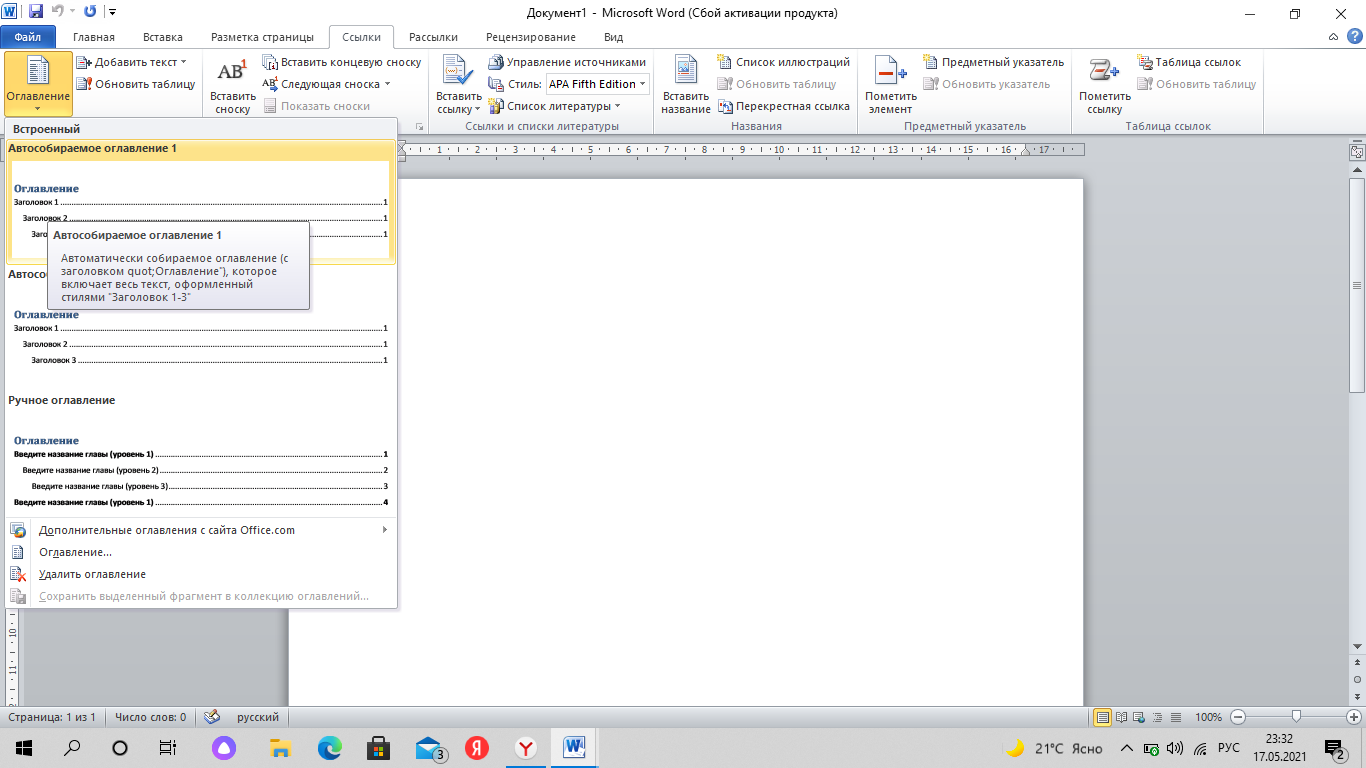Open the citation Style combo box APA Fifth Edition

(x=598, y=84)
